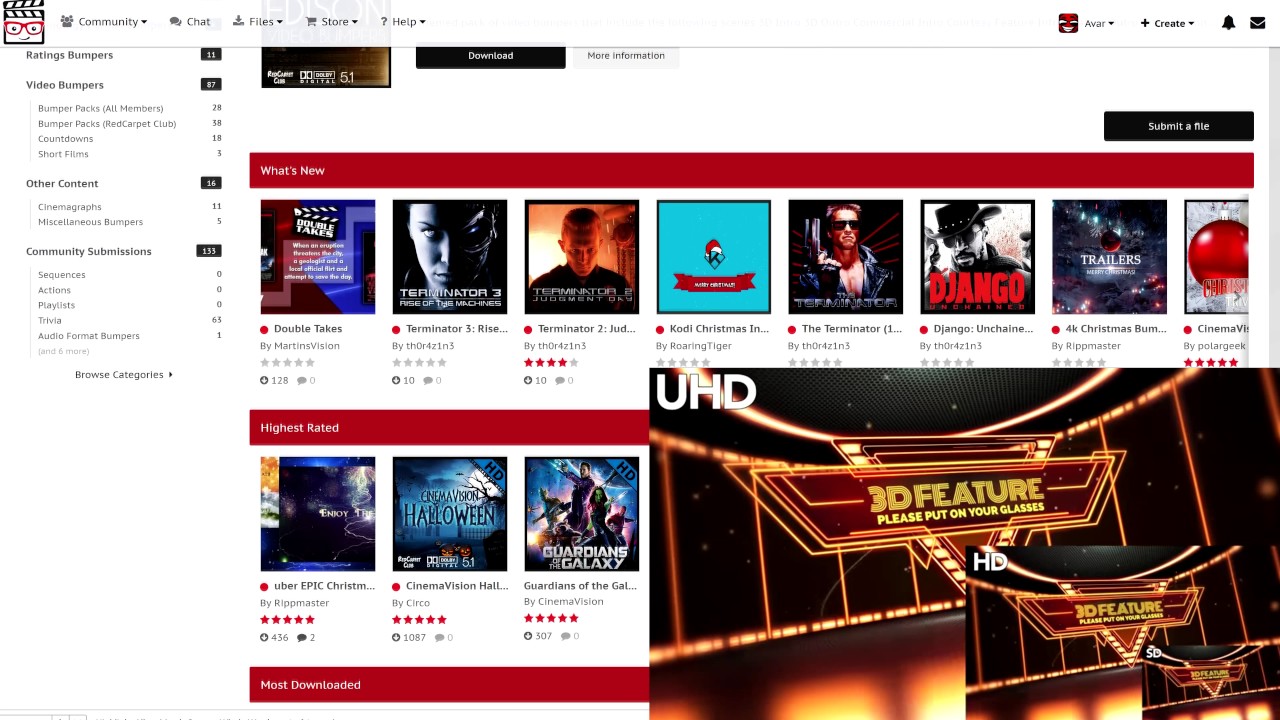Open author RoaringTiger profile
Screen dimensions: 1280x720
[701, 346]
